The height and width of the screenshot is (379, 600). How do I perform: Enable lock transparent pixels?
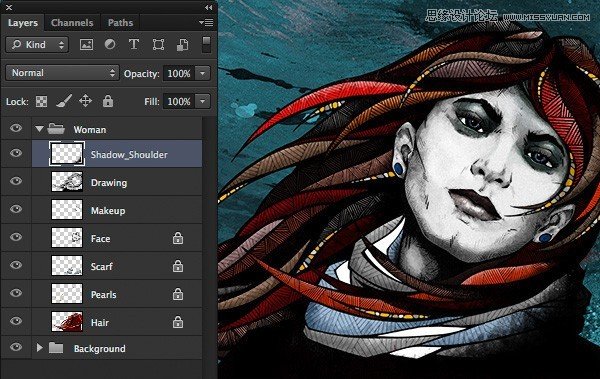pyautogui.click(x=41, y=101)
